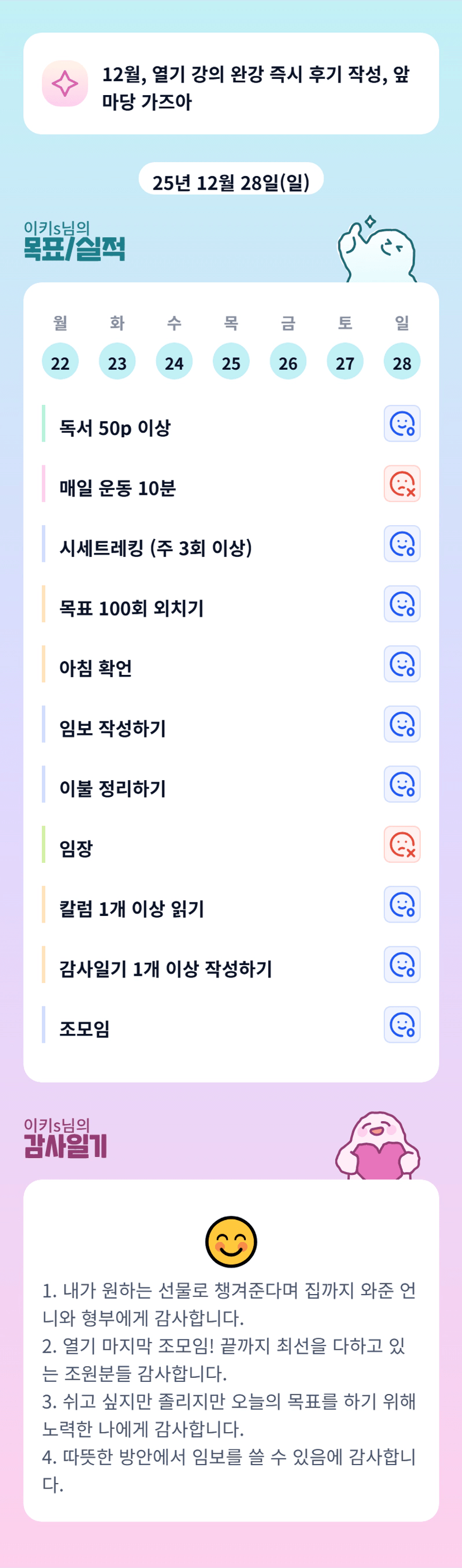Toggle status face for 시세트레킹 (주 3회 이상)
Screen dimensions: 462x1568
click(402, 544)
